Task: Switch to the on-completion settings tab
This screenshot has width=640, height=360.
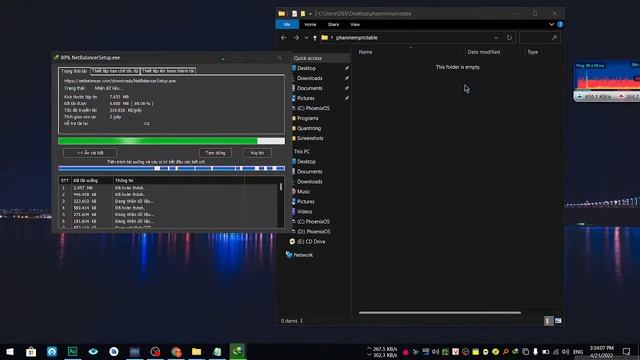Action: point(168,71)
